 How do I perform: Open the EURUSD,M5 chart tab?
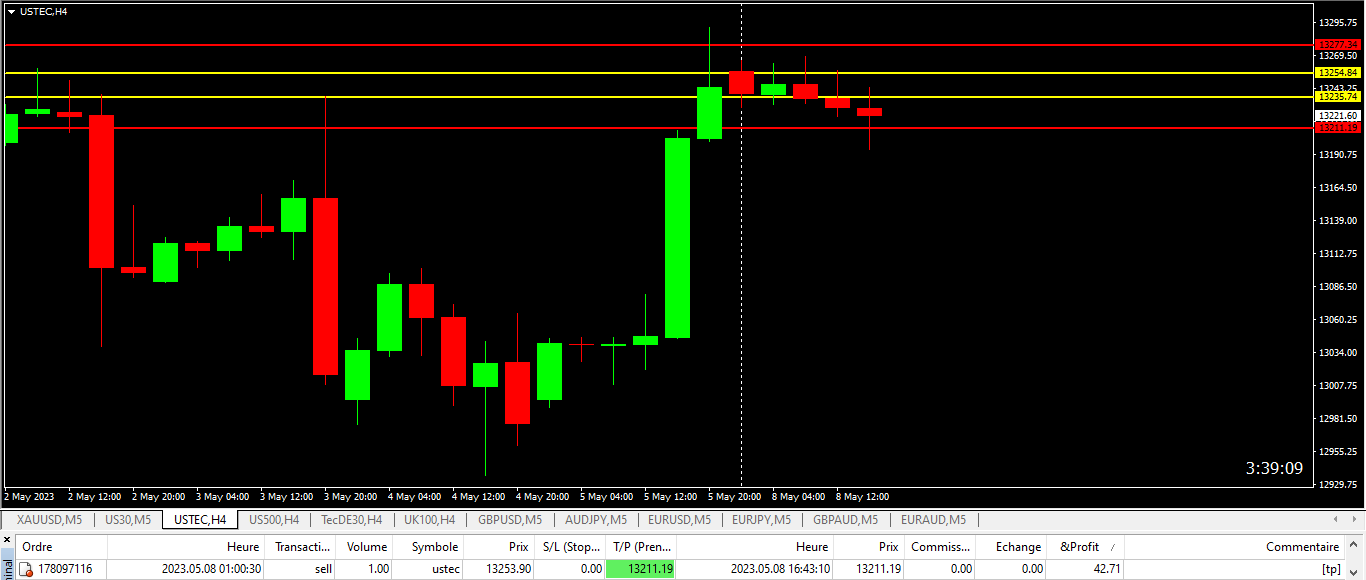pyautogui.click(x=679, y=520)
